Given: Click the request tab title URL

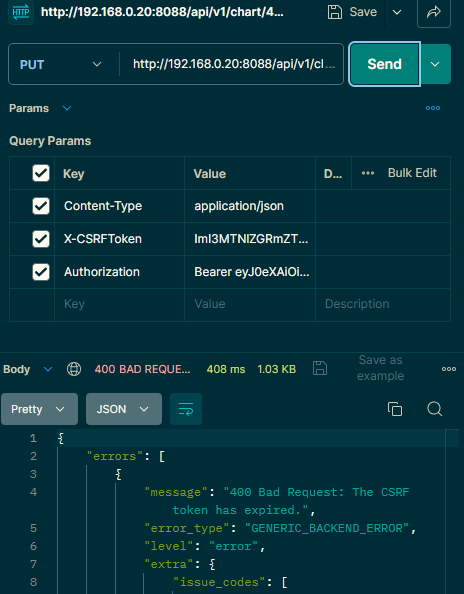Looking at the screenshot, I should click(162, 12).
